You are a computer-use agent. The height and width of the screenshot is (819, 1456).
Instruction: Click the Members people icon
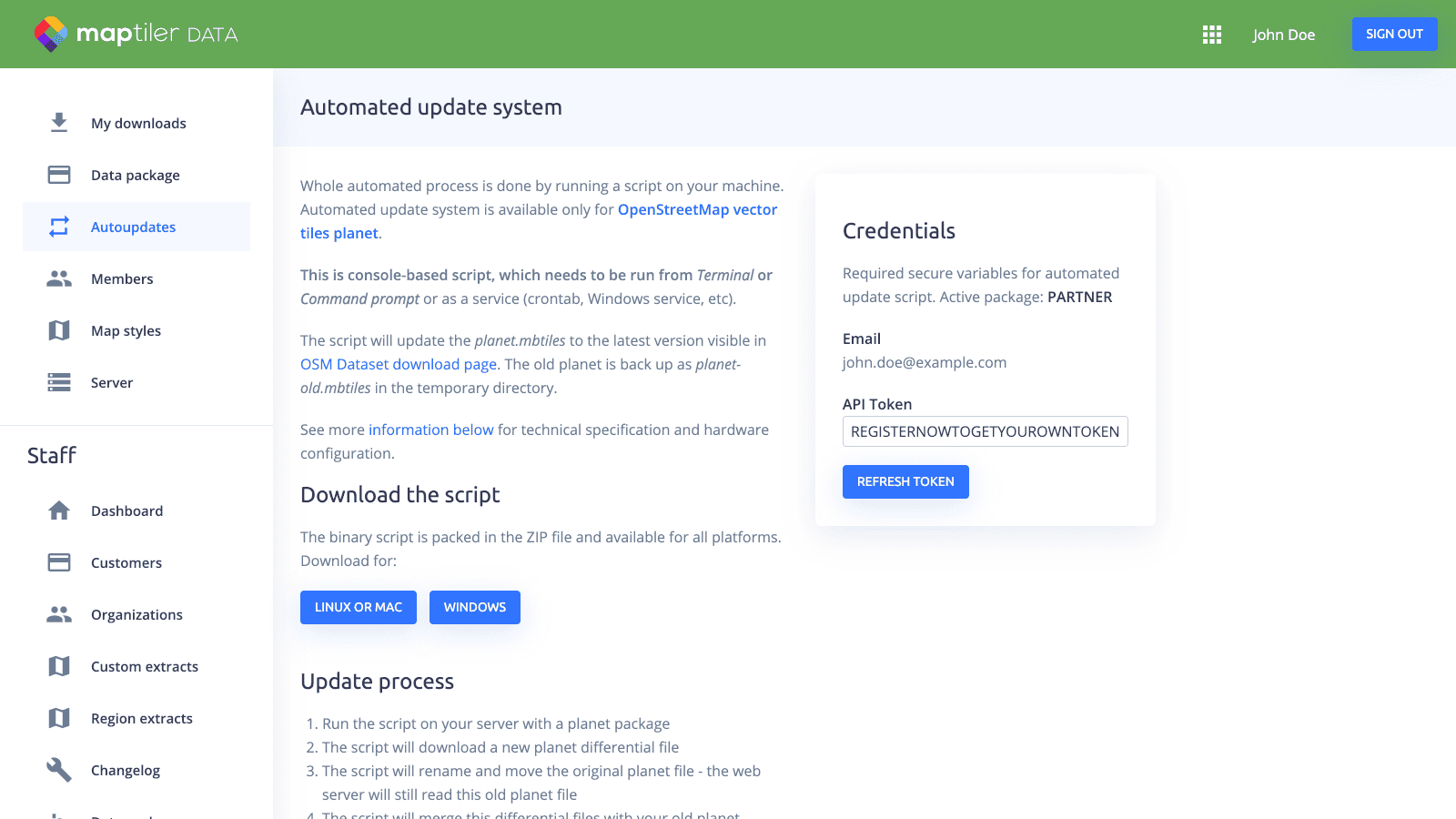click(58, 278)
